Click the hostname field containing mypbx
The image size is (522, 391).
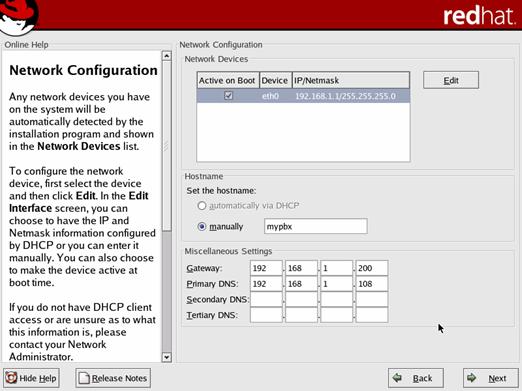[x=316, y=226]
